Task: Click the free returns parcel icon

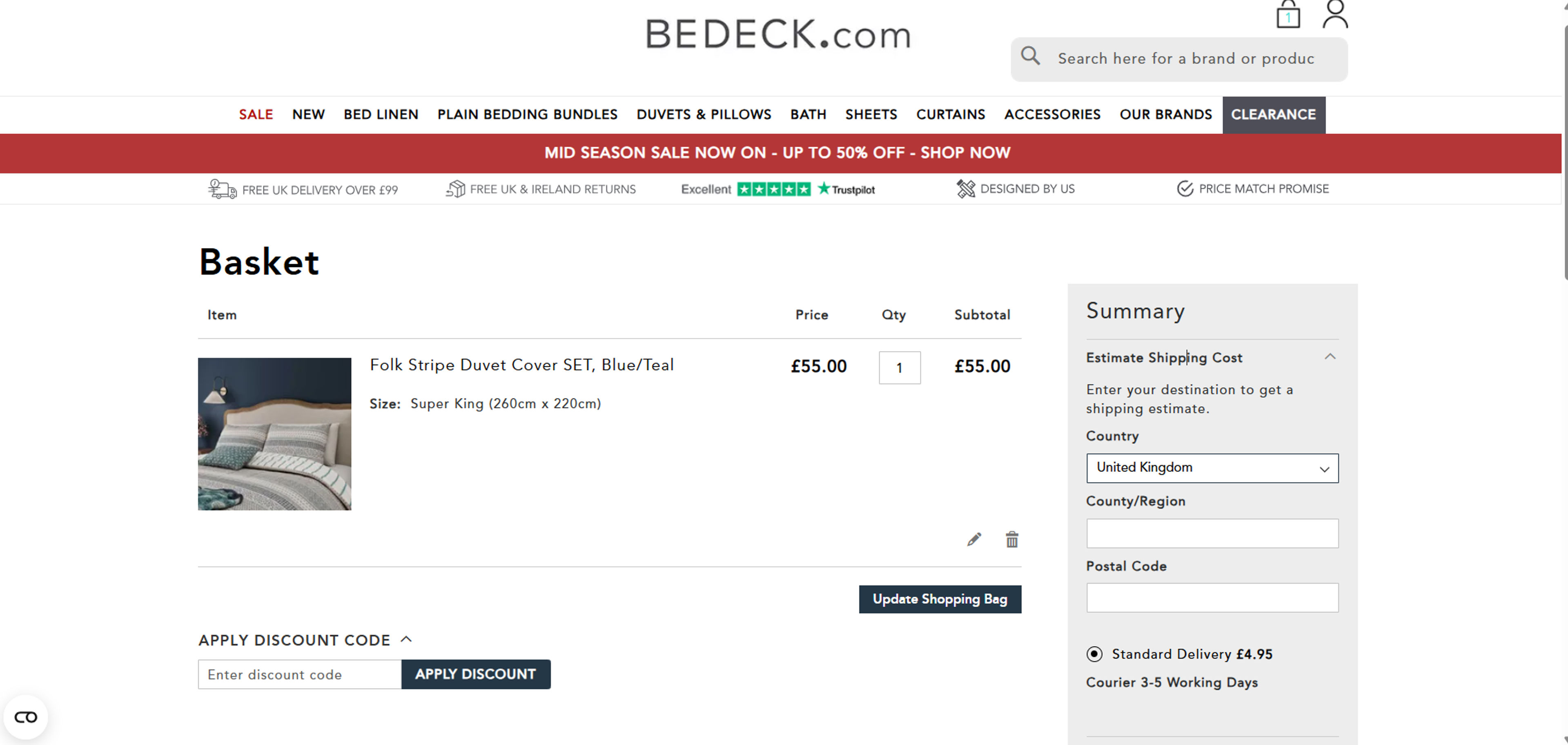Action: coord(454,189)
